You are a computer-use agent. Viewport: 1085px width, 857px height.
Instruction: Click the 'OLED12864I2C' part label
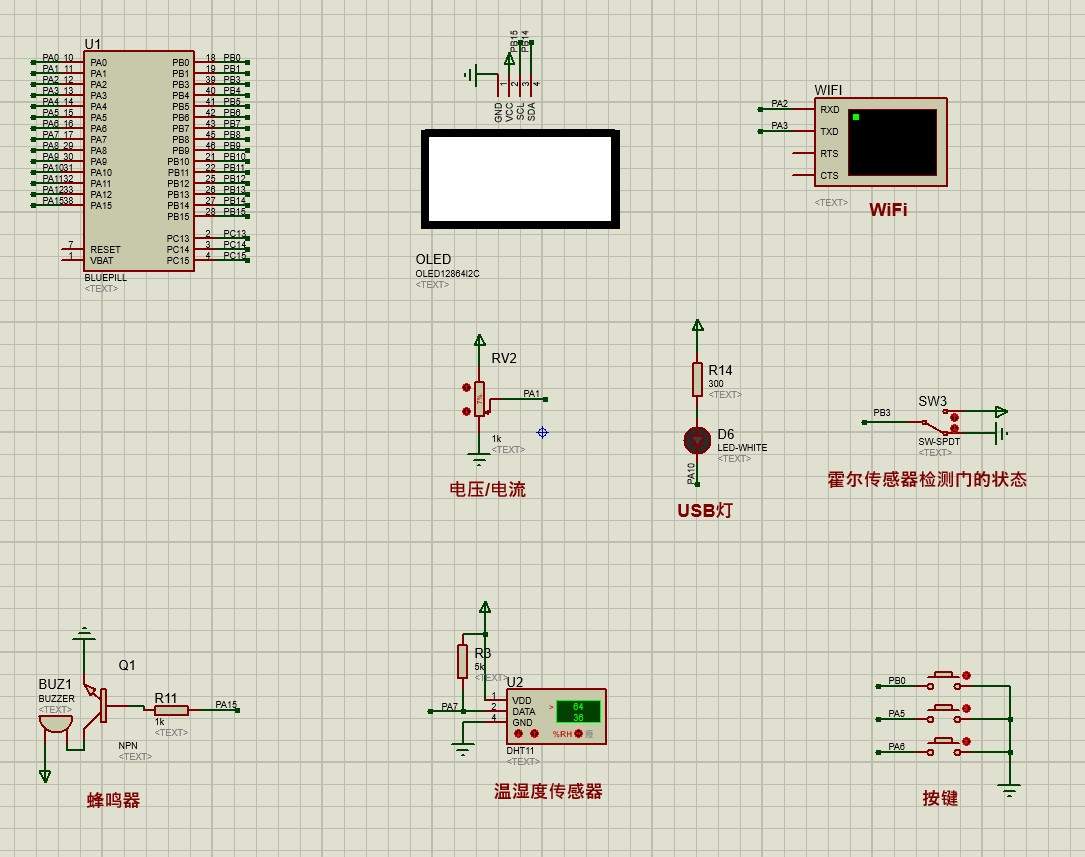pyautogui.click(x=447, y=273)
